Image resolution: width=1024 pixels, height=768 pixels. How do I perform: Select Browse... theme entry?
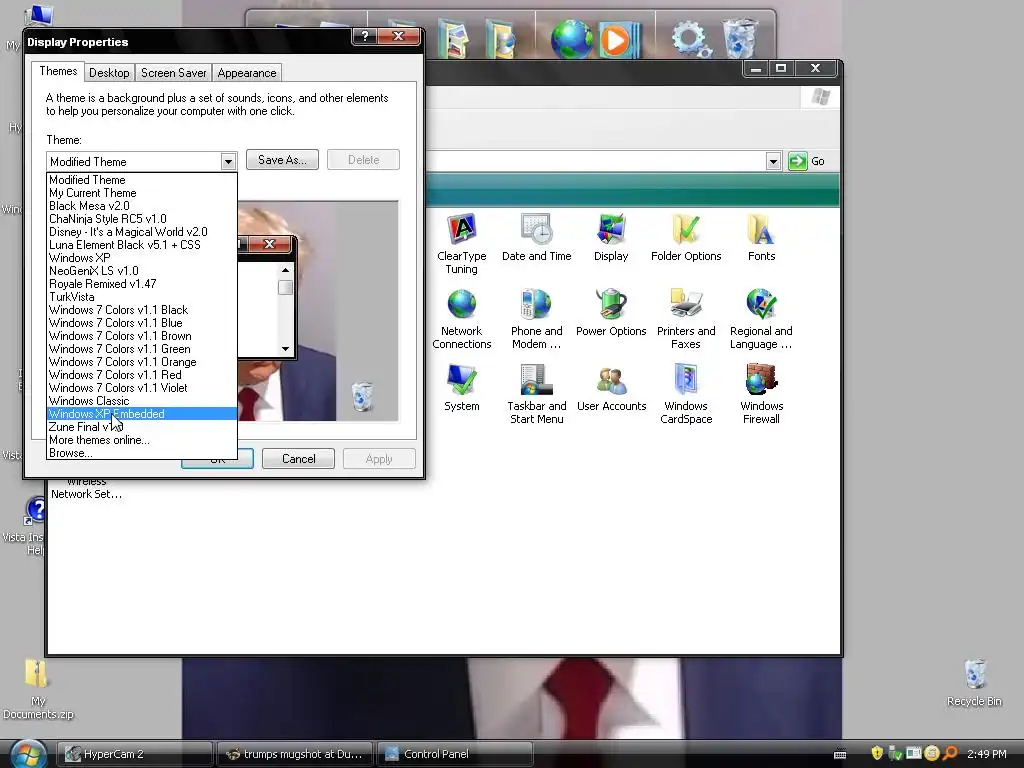142,453
